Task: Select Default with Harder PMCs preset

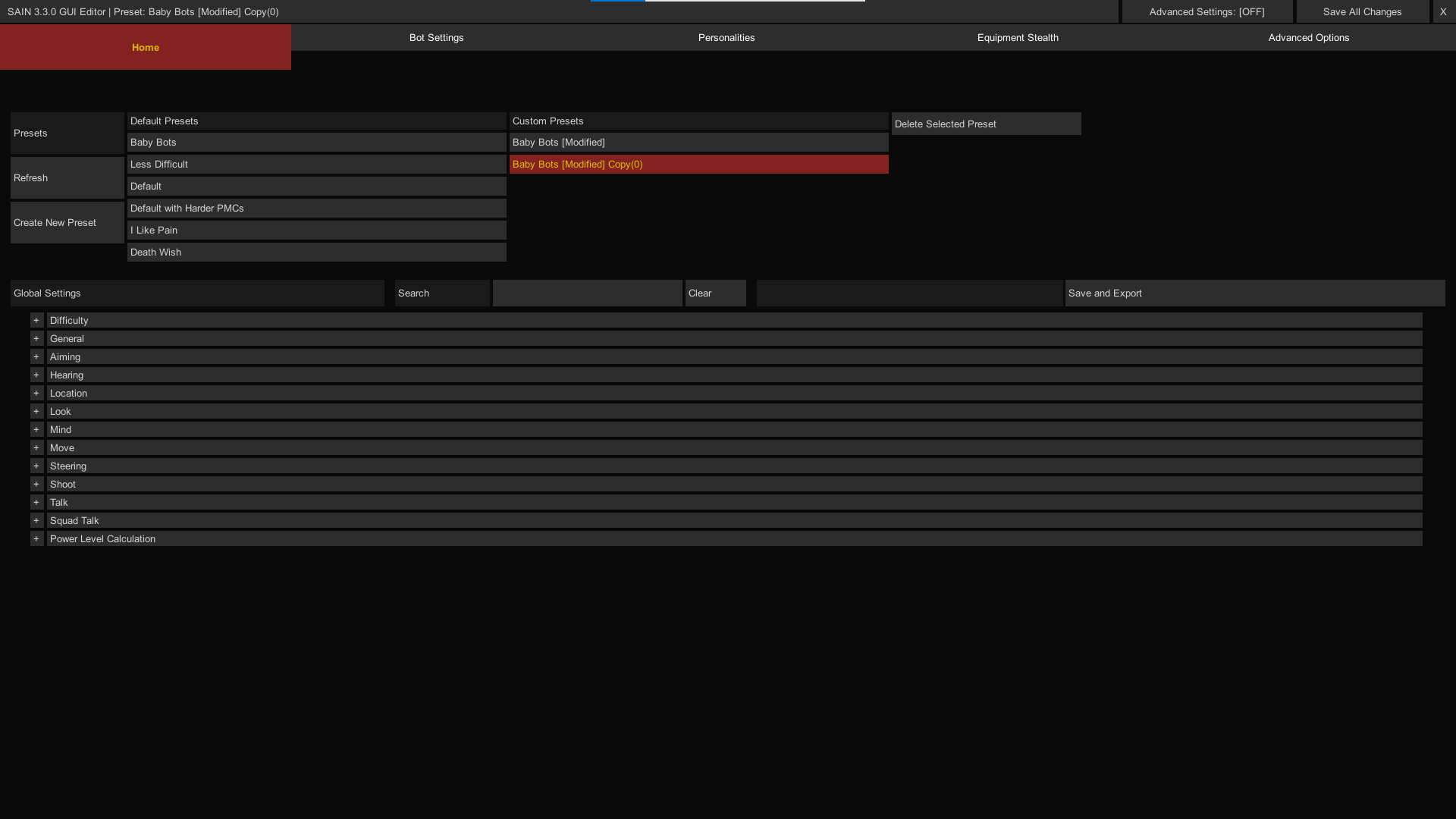Action: tap(317, 209)
